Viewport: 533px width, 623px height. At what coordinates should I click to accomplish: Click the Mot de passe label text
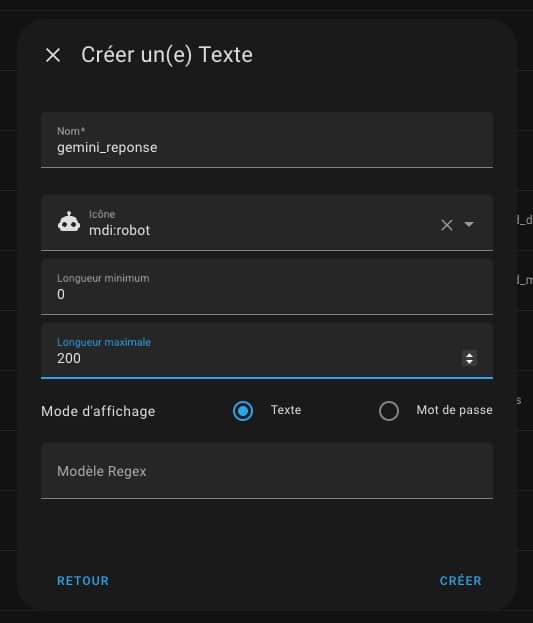click(x=454, y=410)
